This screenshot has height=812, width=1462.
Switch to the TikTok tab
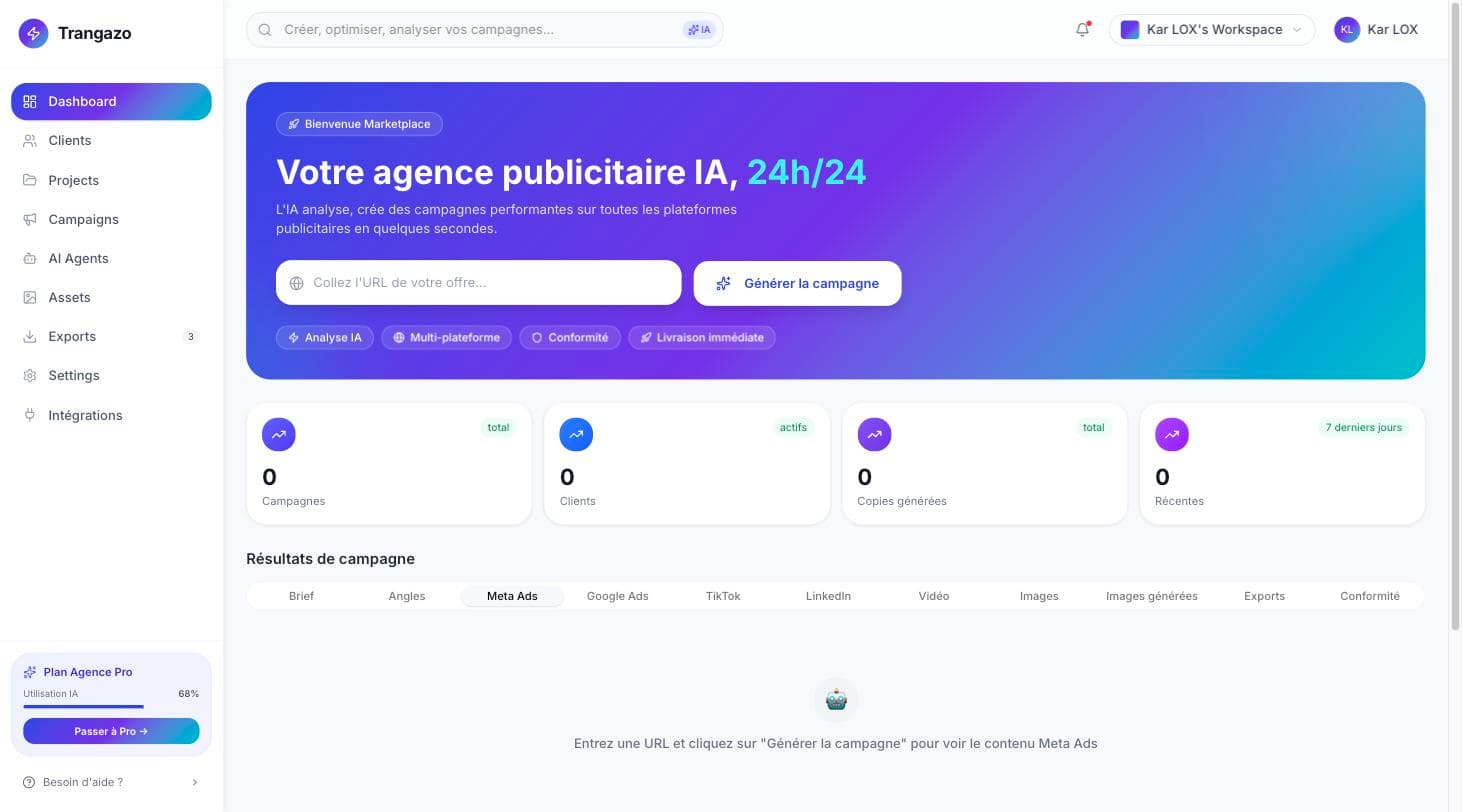(x=723, y=596)
